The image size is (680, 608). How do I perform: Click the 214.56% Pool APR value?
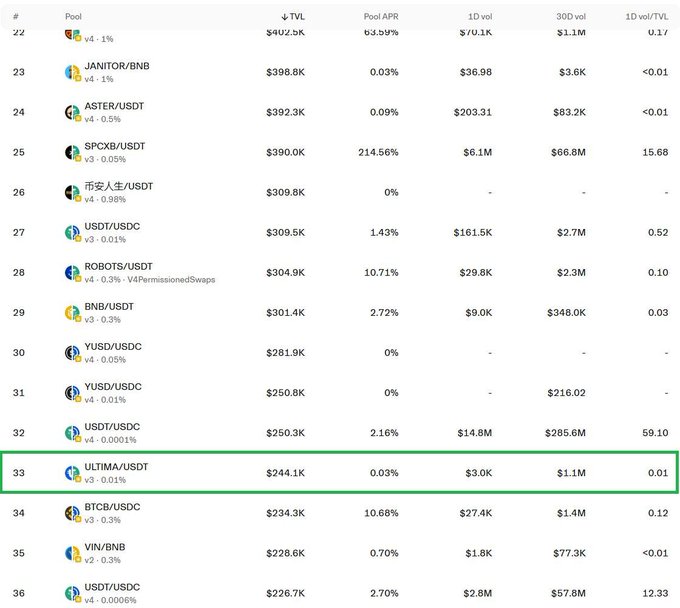pos(378,152)
